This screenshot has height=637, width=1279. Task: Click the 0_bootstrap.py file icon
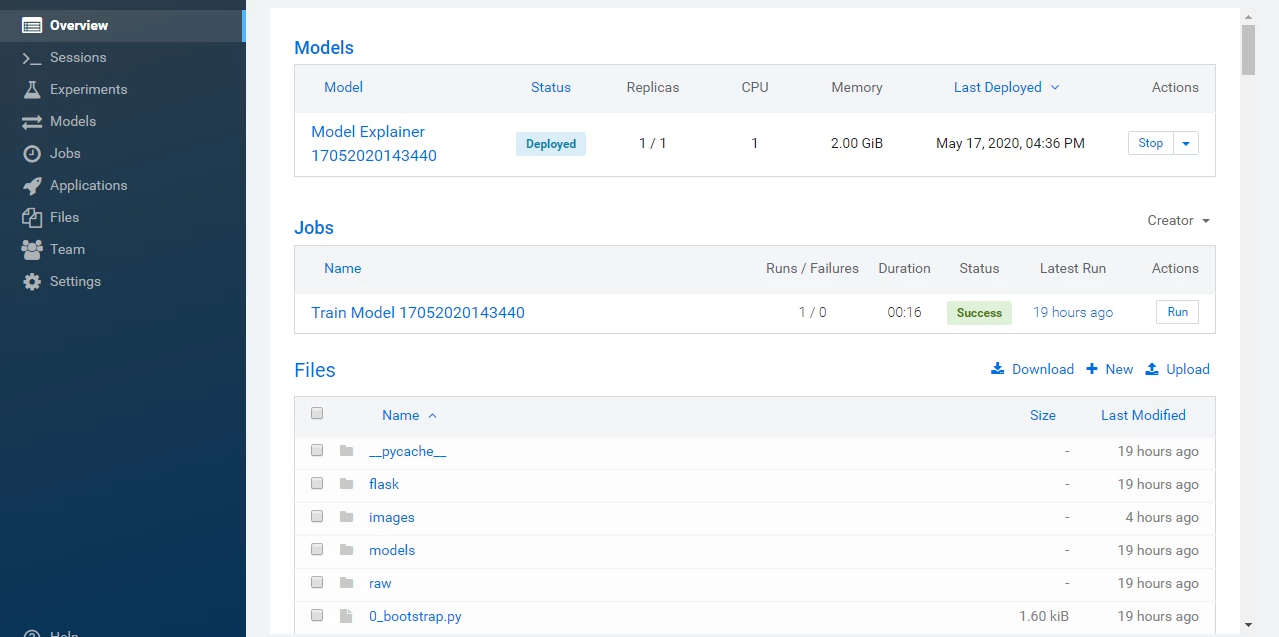click(346, 616)
